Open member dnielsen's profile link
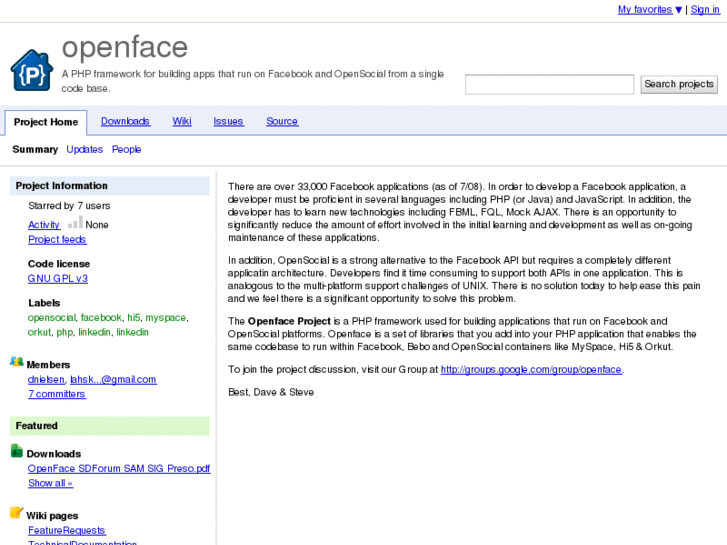727x545 pixels. pos(46,379)
